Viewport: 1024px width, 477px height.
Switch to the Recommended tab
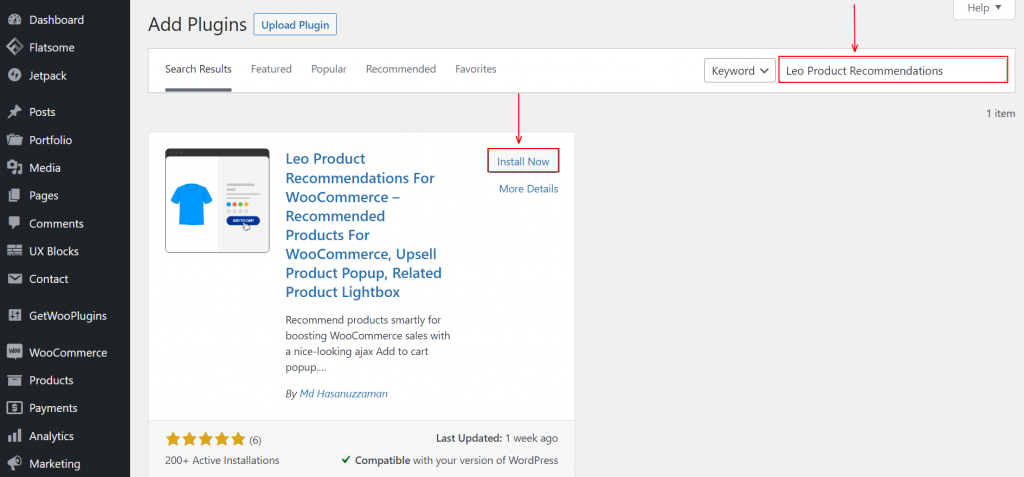point(401,69)
